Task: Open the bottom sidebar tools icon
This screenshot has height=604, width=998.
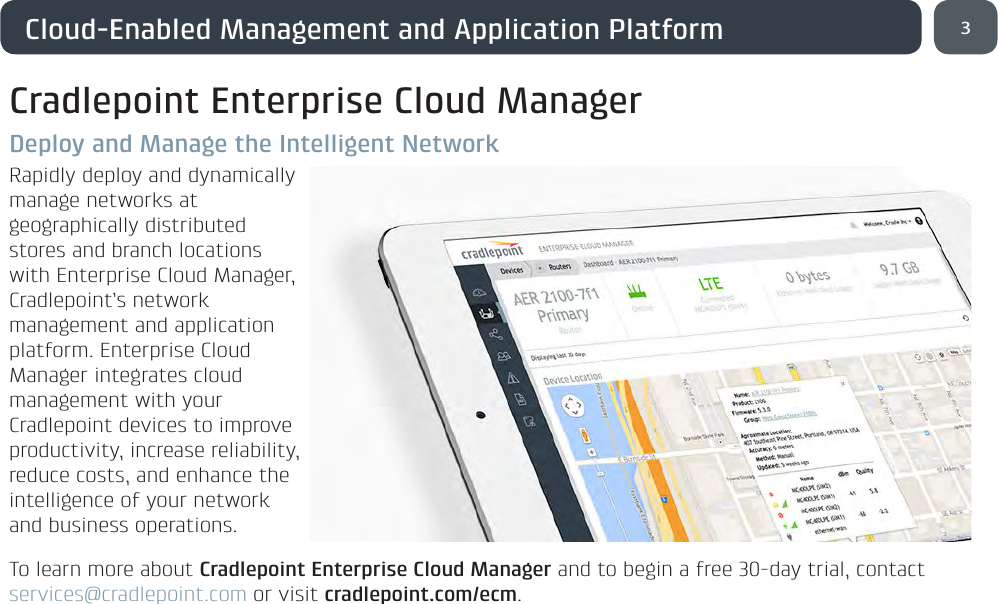Action: tap(529, 421)
